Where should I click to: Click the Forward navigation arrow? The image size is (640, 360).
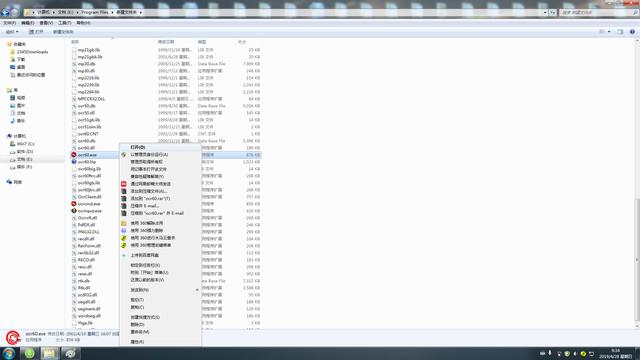coord(15,12)
